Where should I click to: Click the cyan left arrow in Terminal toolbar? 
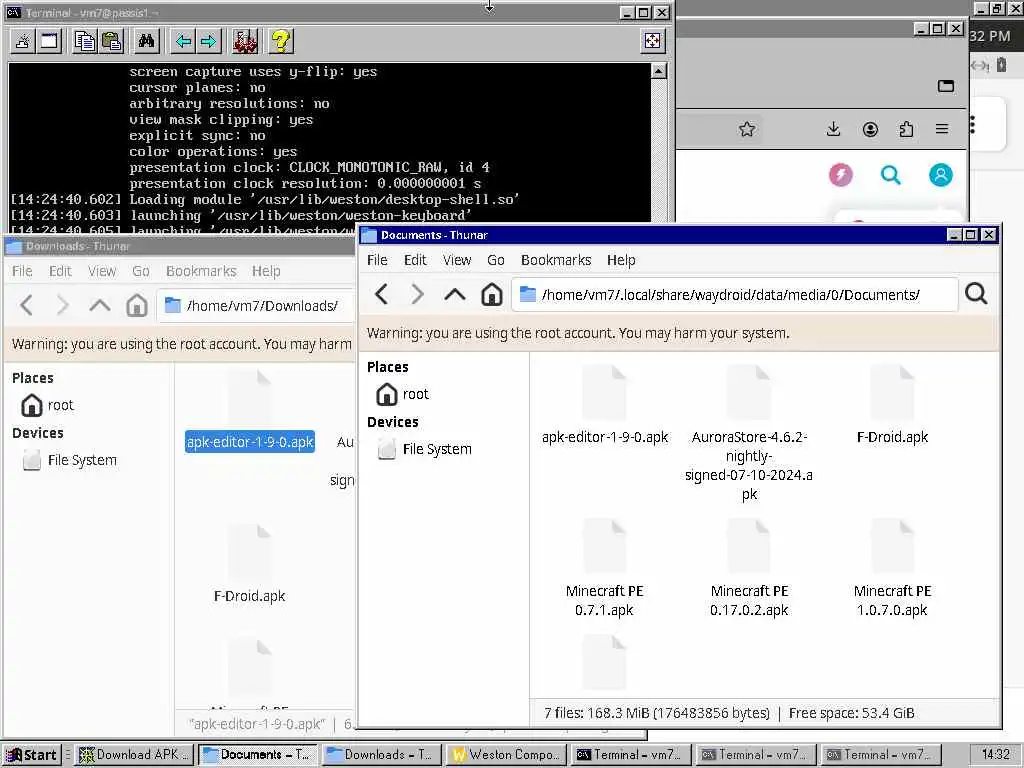183,42
